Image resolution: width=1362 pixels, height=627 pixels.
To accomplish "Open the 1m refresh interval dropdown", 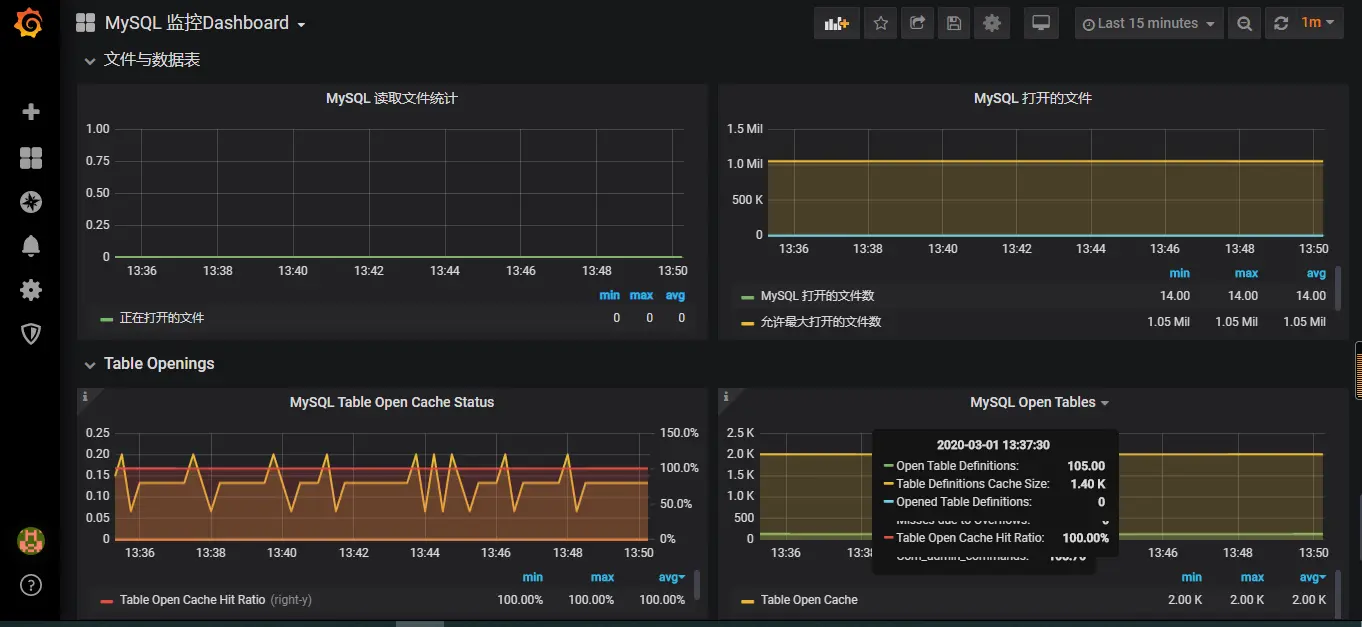I will pos(1317,23).
